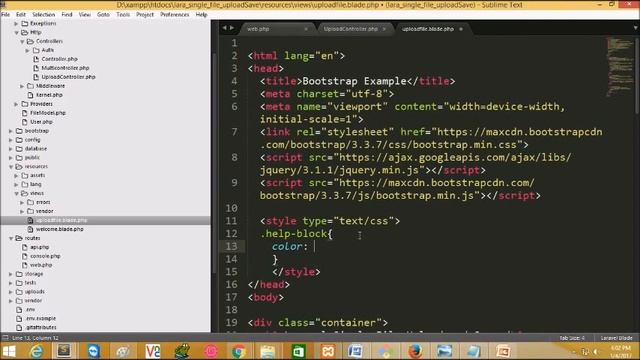Open FileModel.php in the sidebar

click(x=48, y=113)
